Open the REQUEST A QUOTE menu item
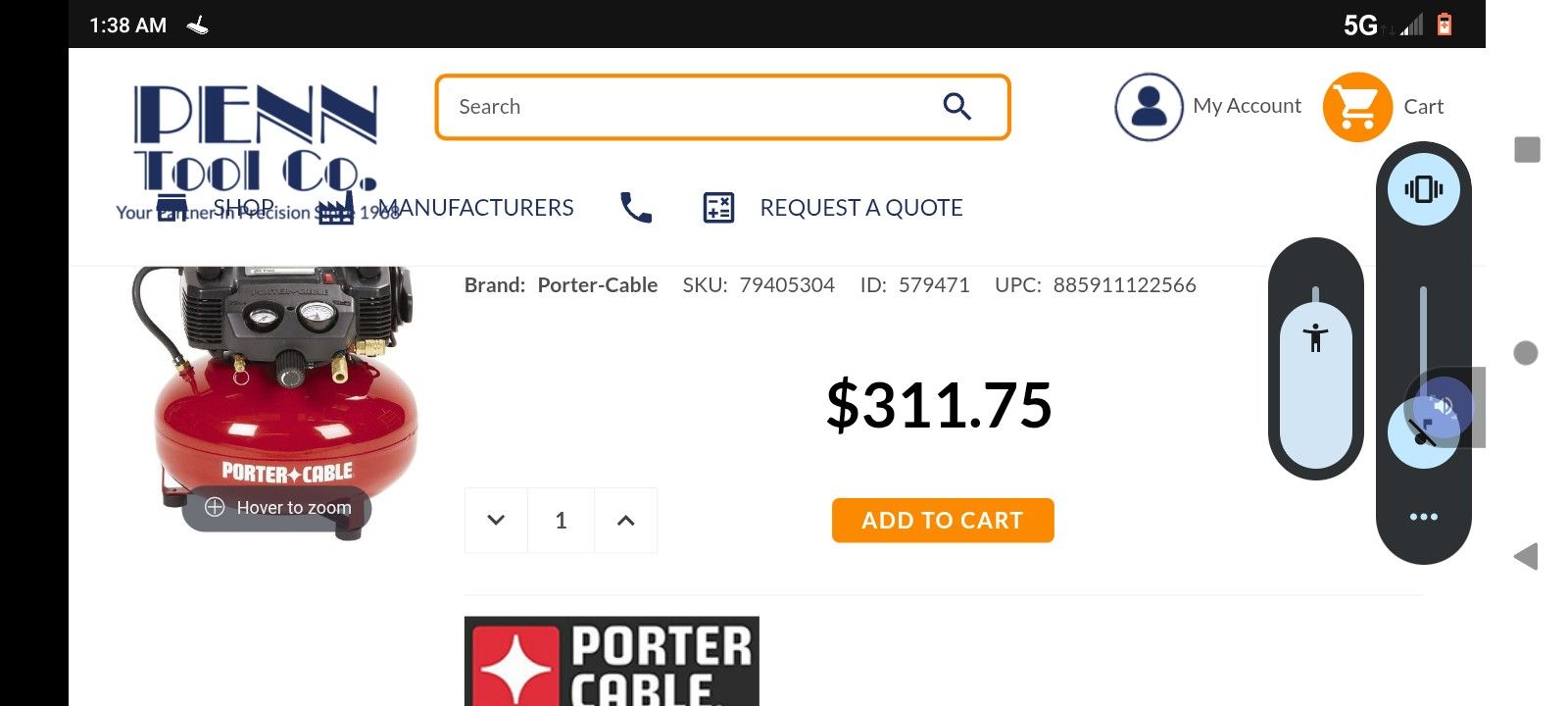1568x706 pixels. pyautogui.click(x=861, y=208)
